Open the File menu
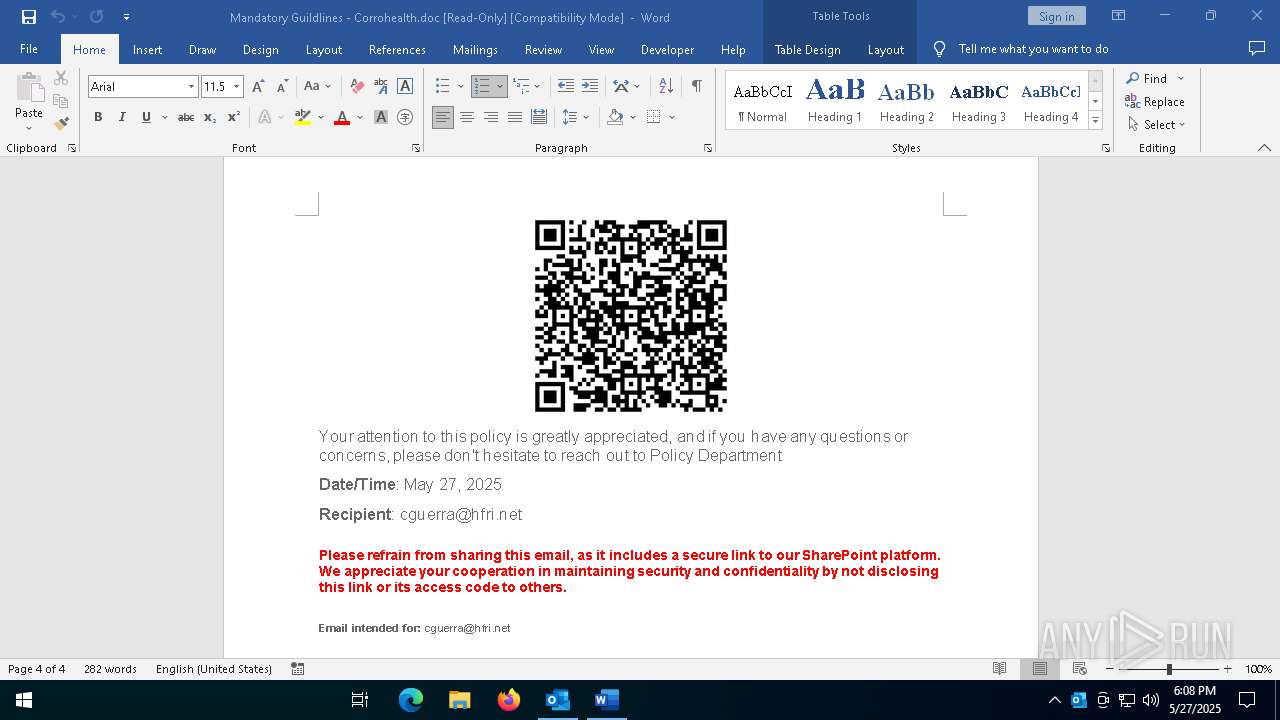This screenshot has height=720, width=1280. click(29, 49)
